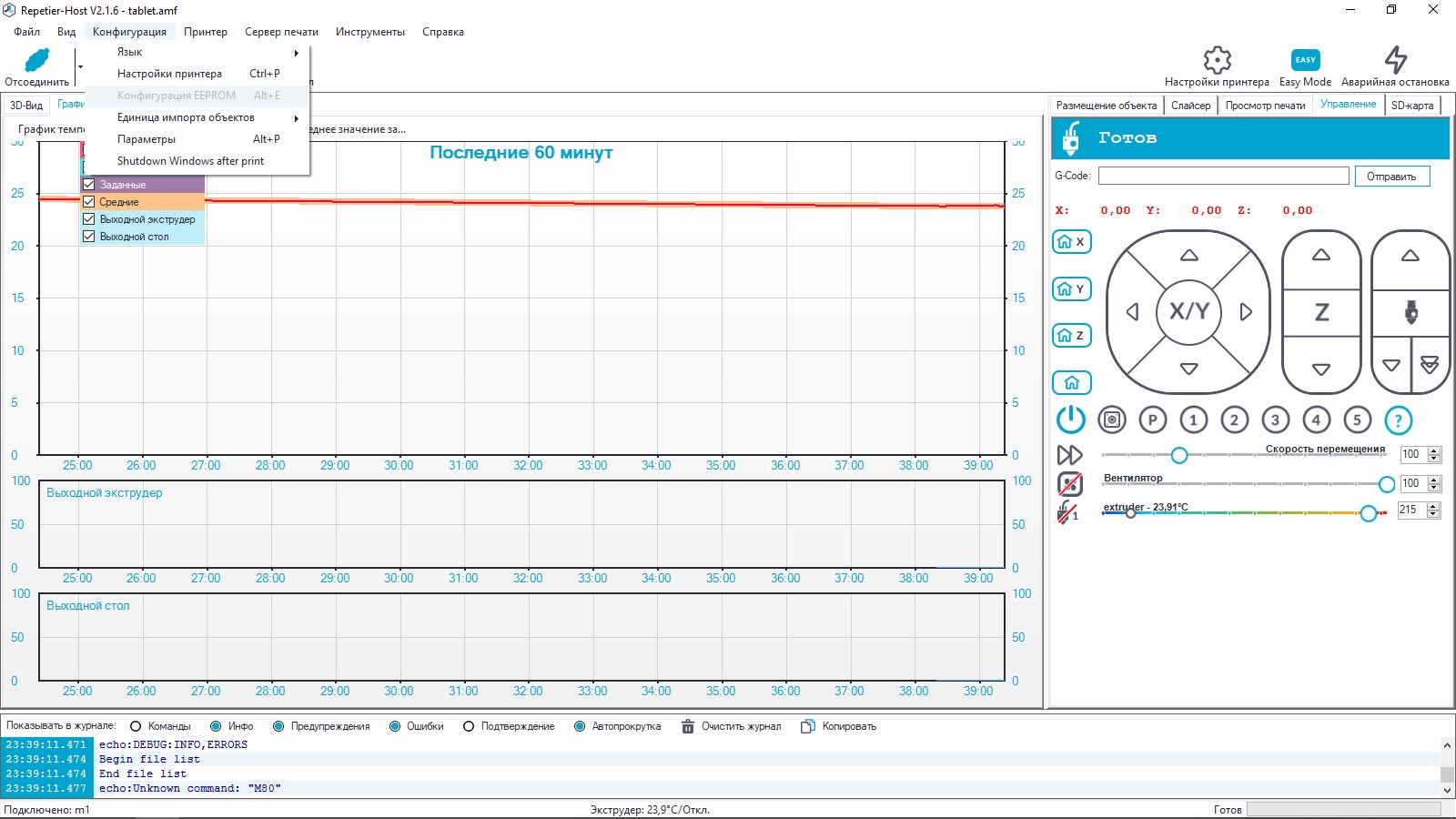
Task: Expand Единица импорта объектов submenu
Action: (x=207, y=117)
